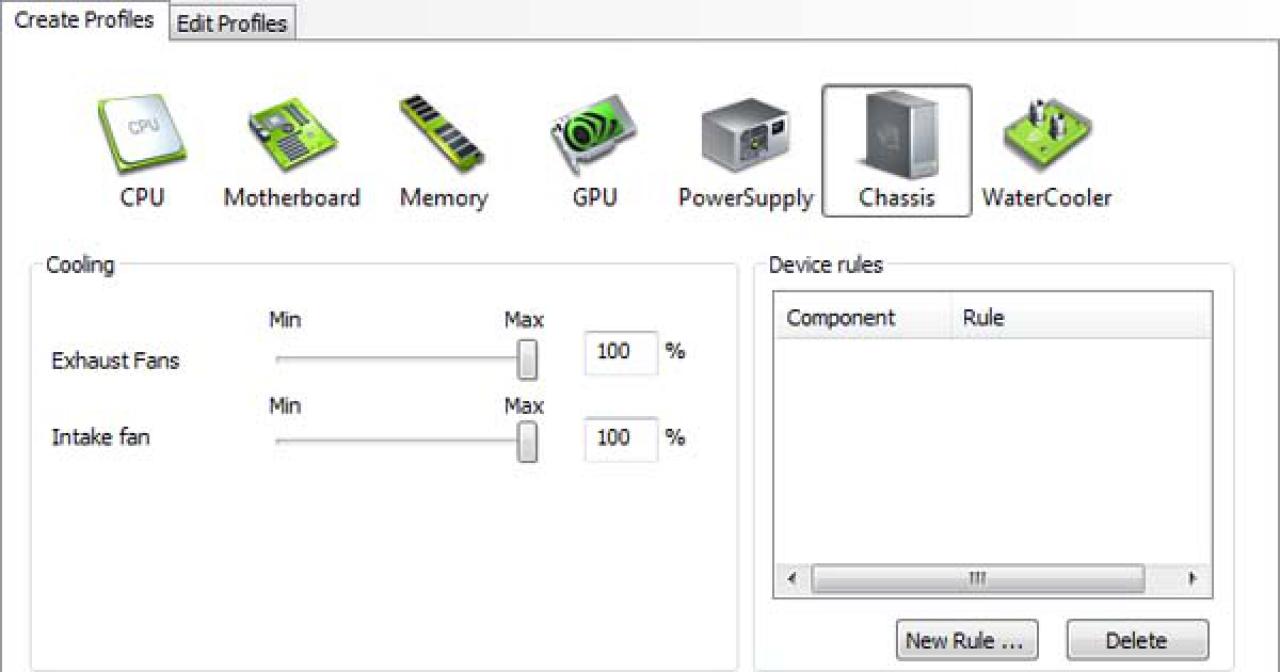Image resolution: width=1280 pixels, height=672 pixels.
Task: Select the Chassis component icon
Action: [897, 150]
